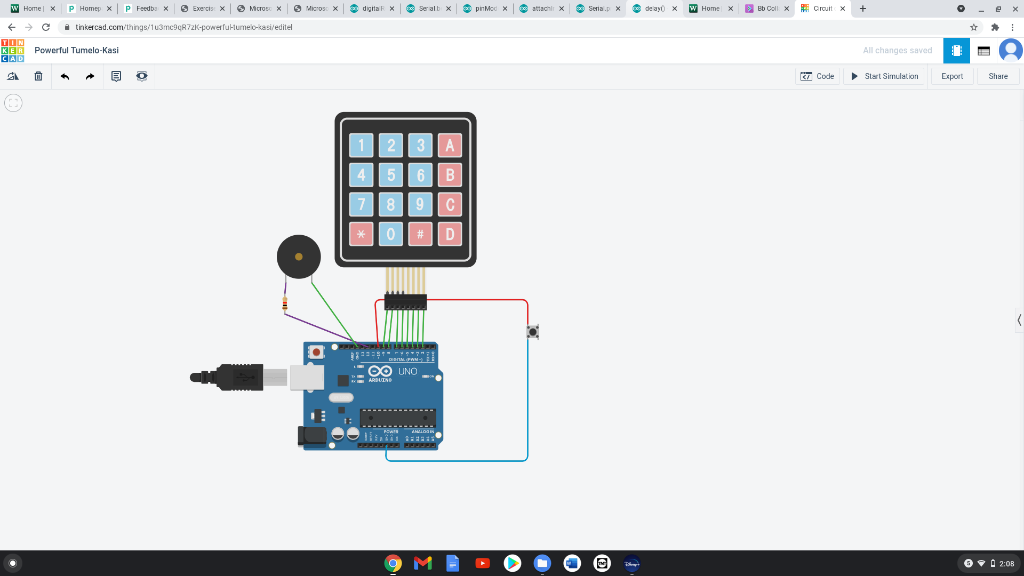Open system tray clock status area
Viewport: 1024px width, 576px height.
click(x=989, y=563)
